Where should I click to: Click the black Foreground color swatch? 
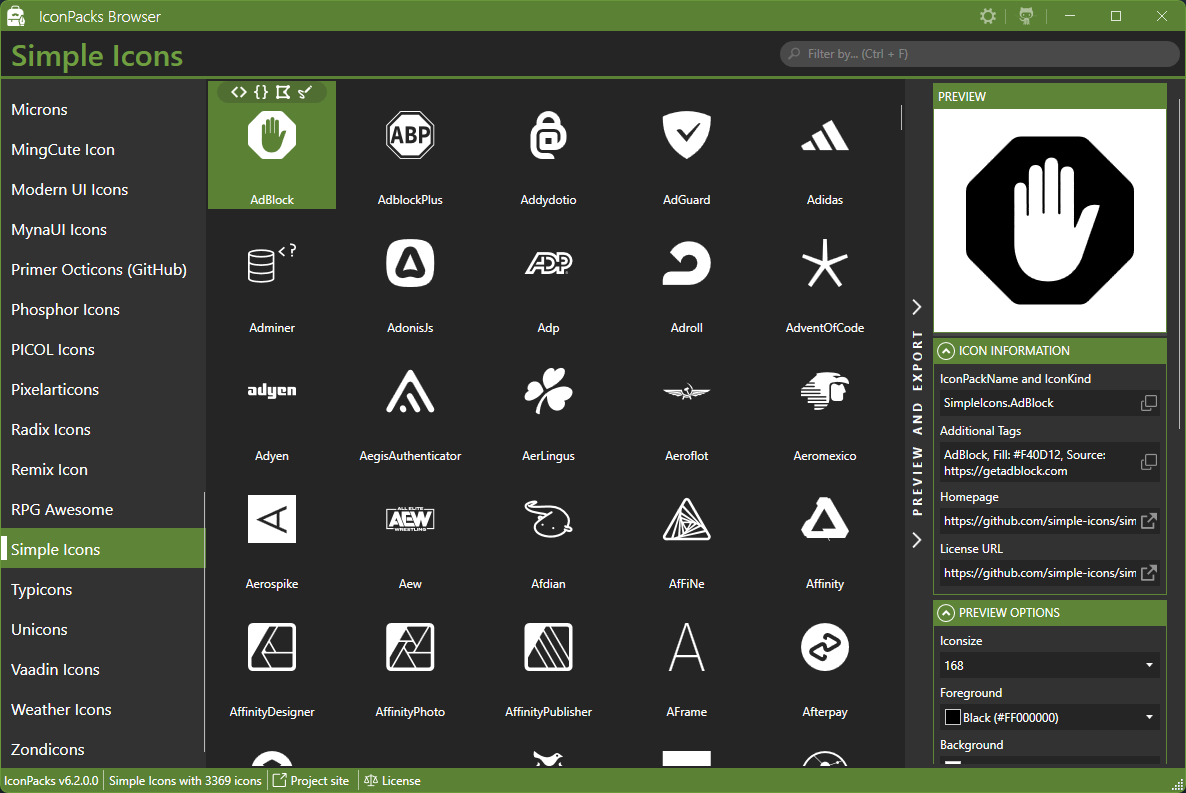953,717
